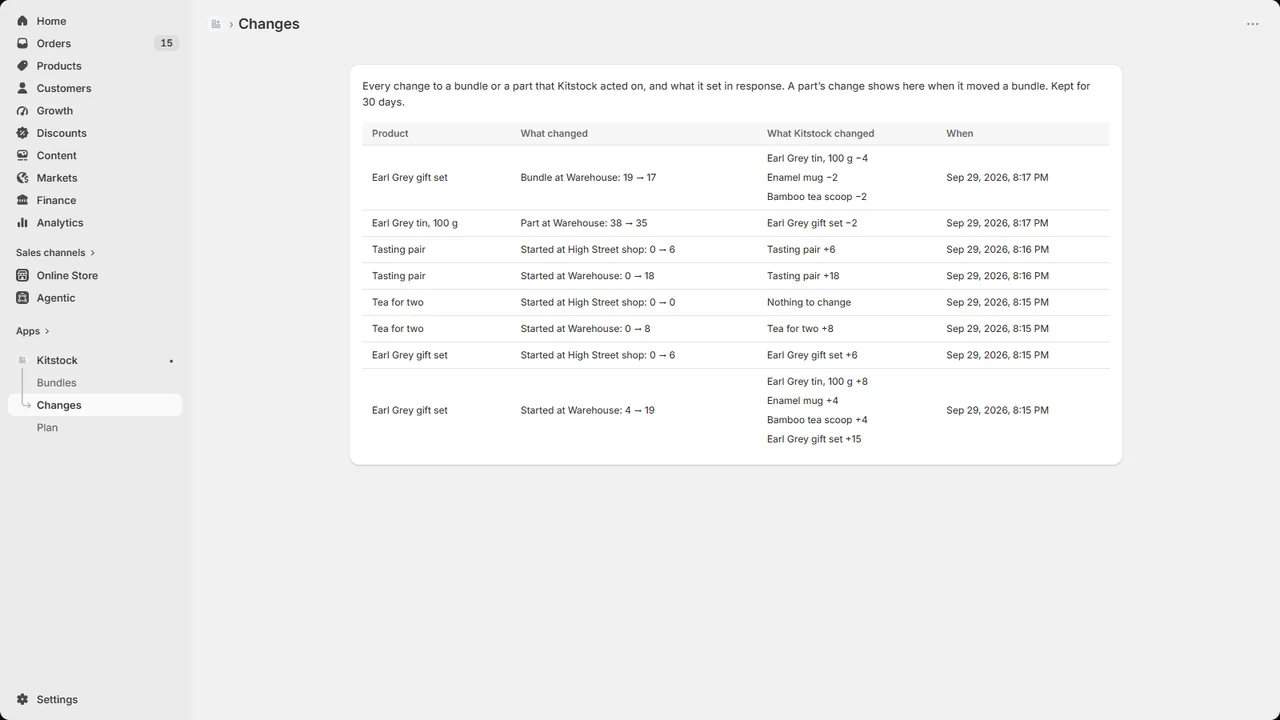Screen dimensions: 1280x720
Task: Click the Product column header
Action: [390, 133]
